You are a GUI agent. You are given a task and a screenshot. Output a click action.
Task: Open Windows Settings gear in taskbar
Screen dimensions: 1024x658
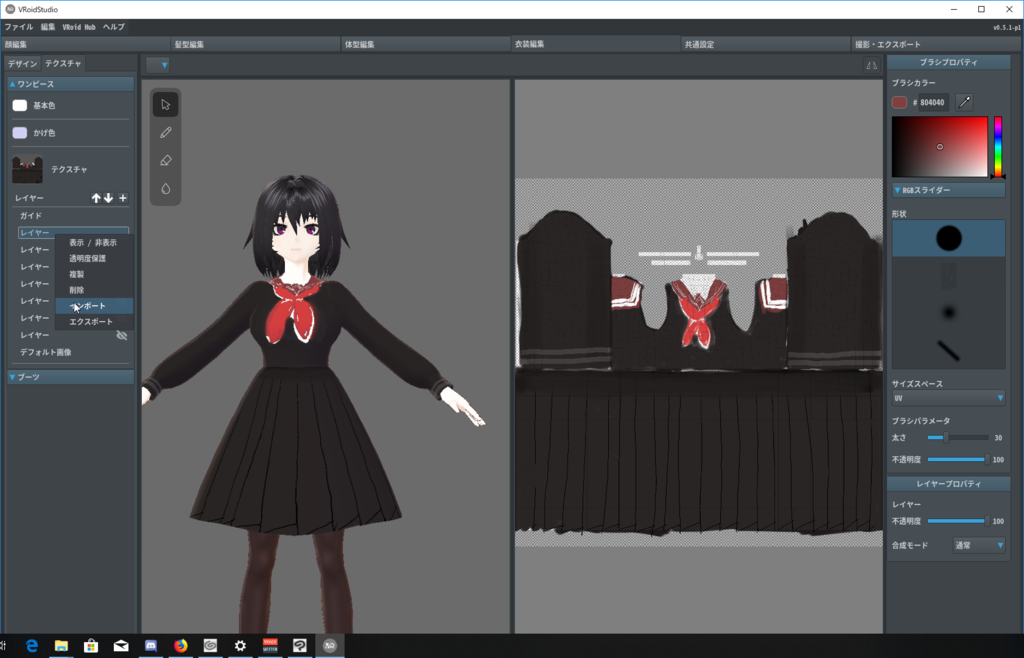[240, 646]
